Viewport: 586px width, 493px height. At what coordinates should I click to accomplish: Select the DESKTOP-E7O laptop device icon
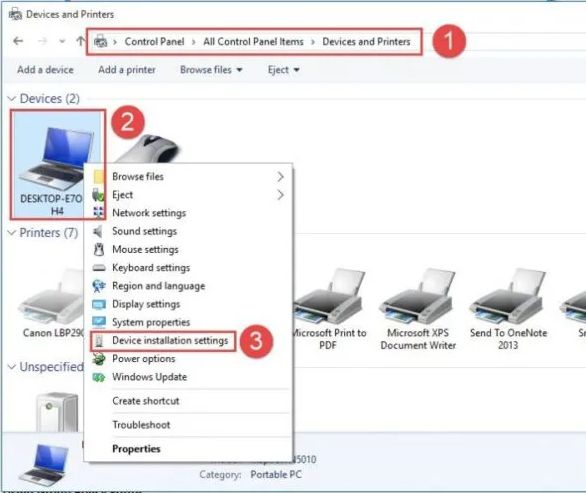point(56,164)
